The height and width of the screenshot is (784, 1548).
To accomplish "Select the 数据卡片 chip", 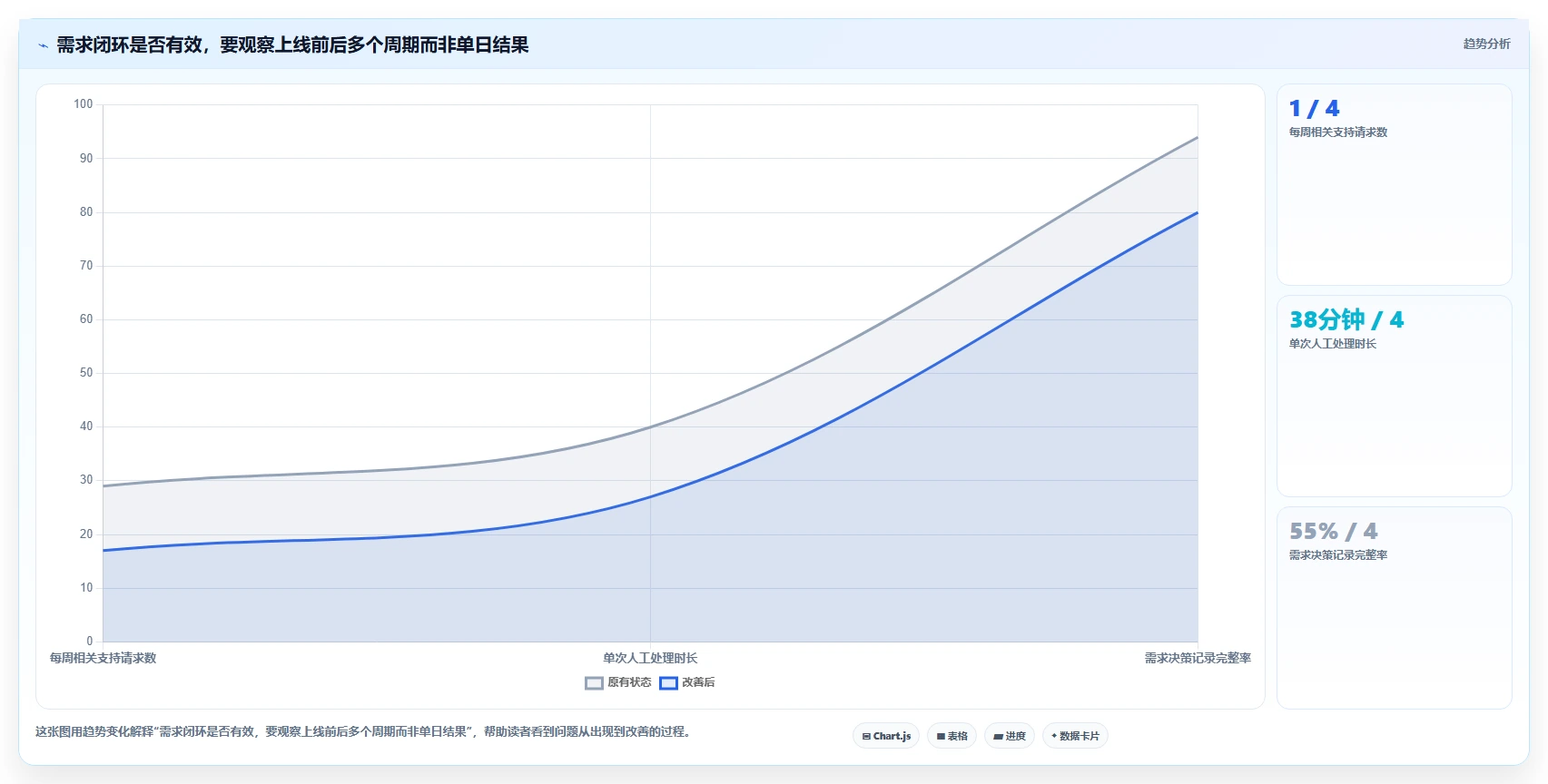I will 1075,736.
